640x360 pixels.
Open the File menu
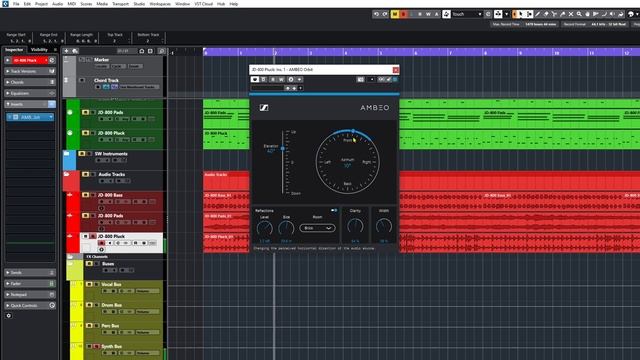point(16,4)
